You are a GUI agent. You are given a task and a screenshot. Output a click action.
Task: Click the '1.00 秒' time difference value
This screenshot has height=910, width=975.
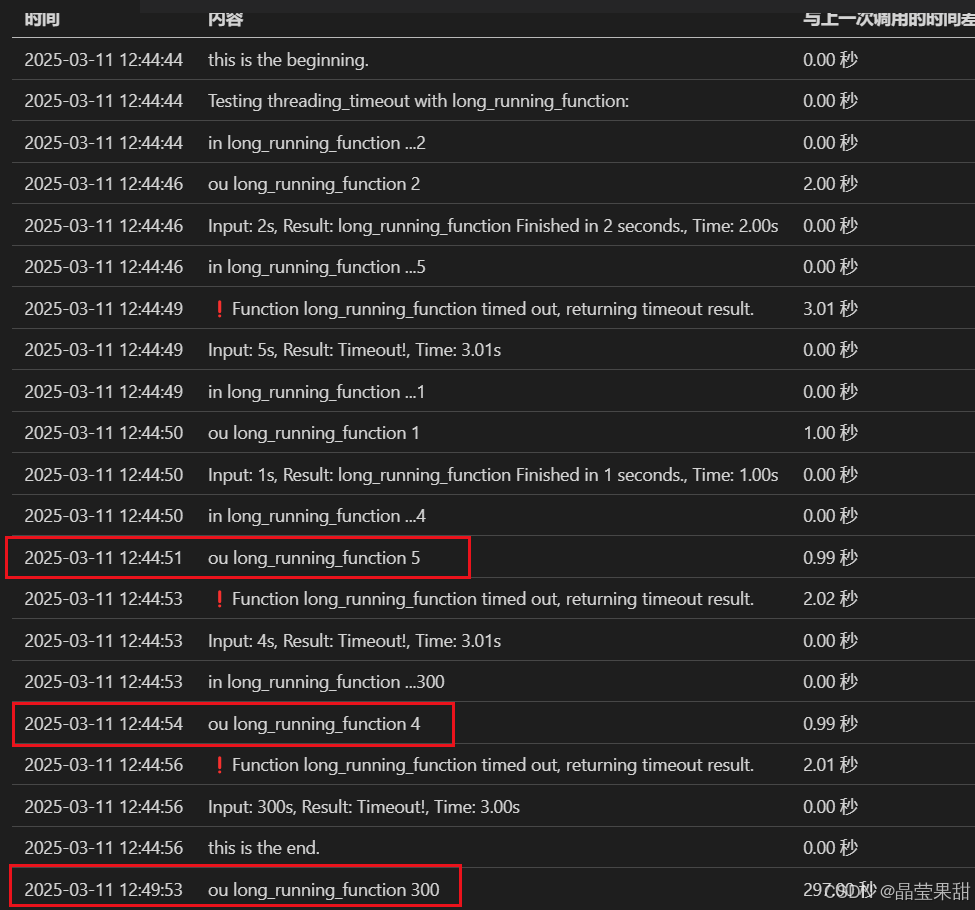pos(830,433)
